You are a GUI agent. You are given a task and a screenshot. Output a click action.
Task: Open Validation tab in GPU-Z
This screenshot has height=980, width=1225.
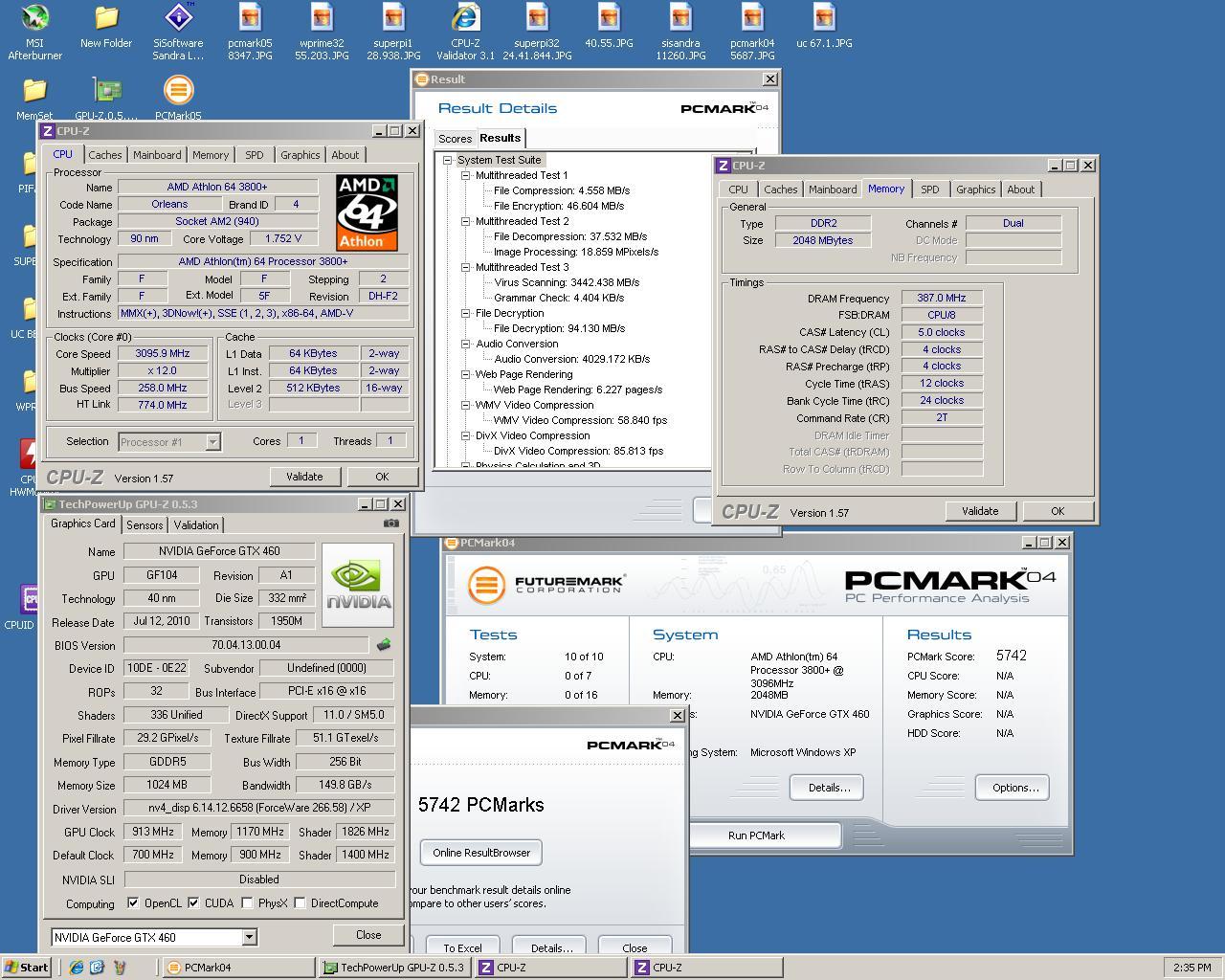tap(196, 525)
